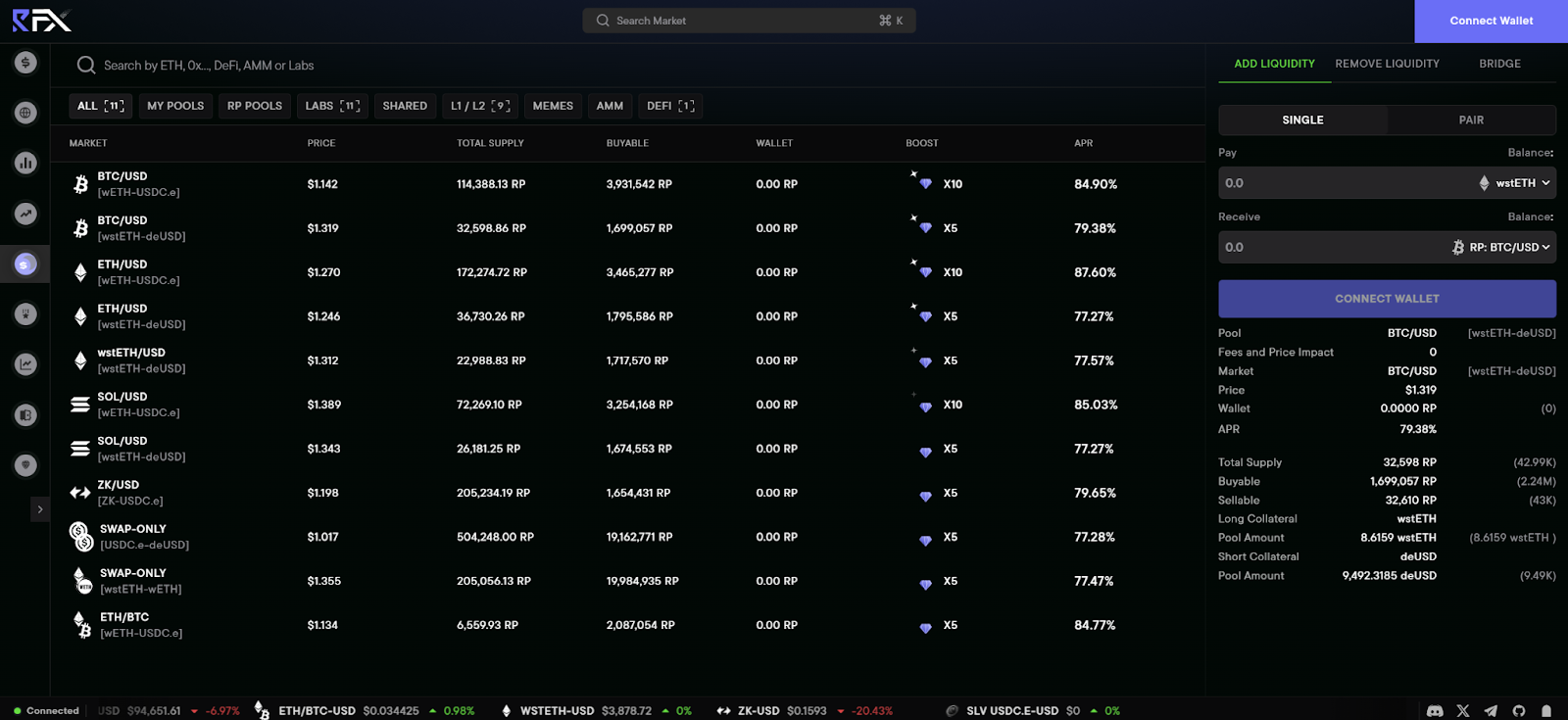Sort by BOOST column header
This screenshot has width=1568, height=720.
(x=922, y=143)
